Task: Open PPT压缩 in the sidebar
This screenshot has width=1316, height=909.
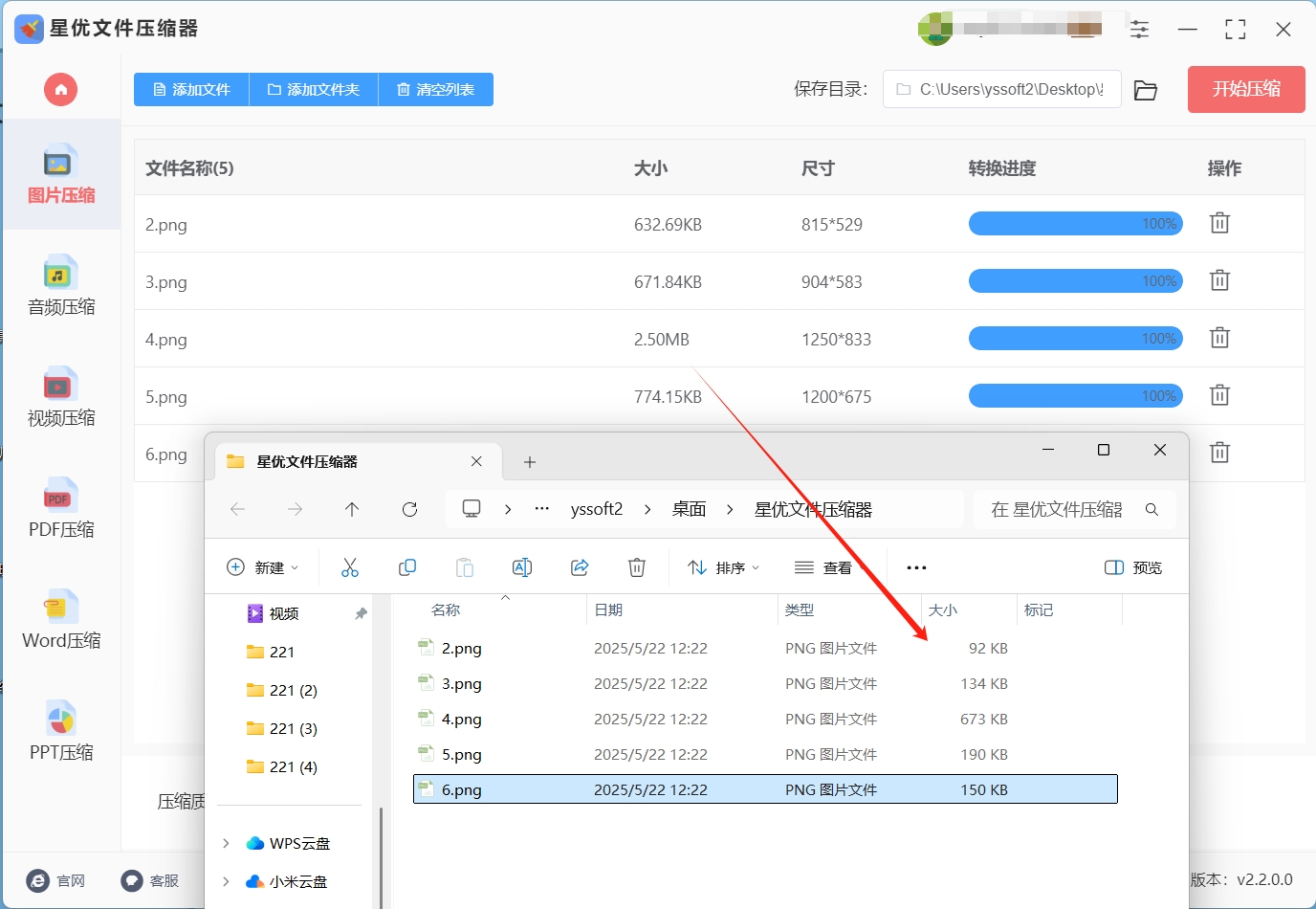Action: [61, 731]
